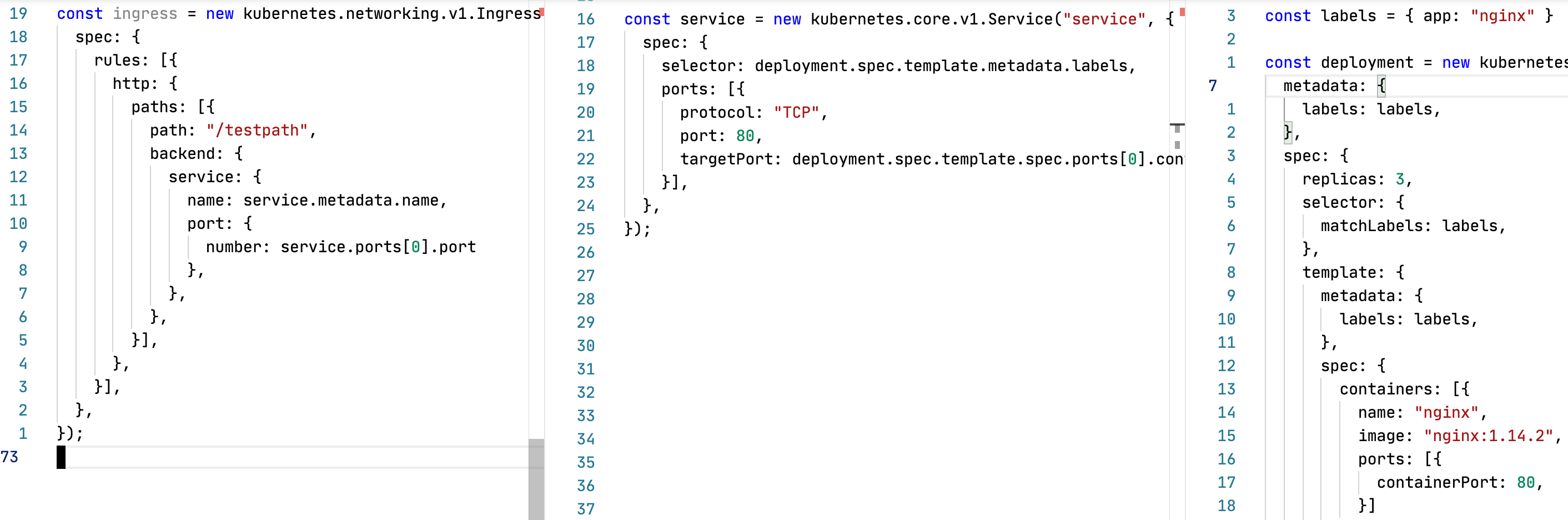Viewport: 1568px width, 520px height.
Task: Click 'port: 80,' in middle pane
Action: point(721,136)
